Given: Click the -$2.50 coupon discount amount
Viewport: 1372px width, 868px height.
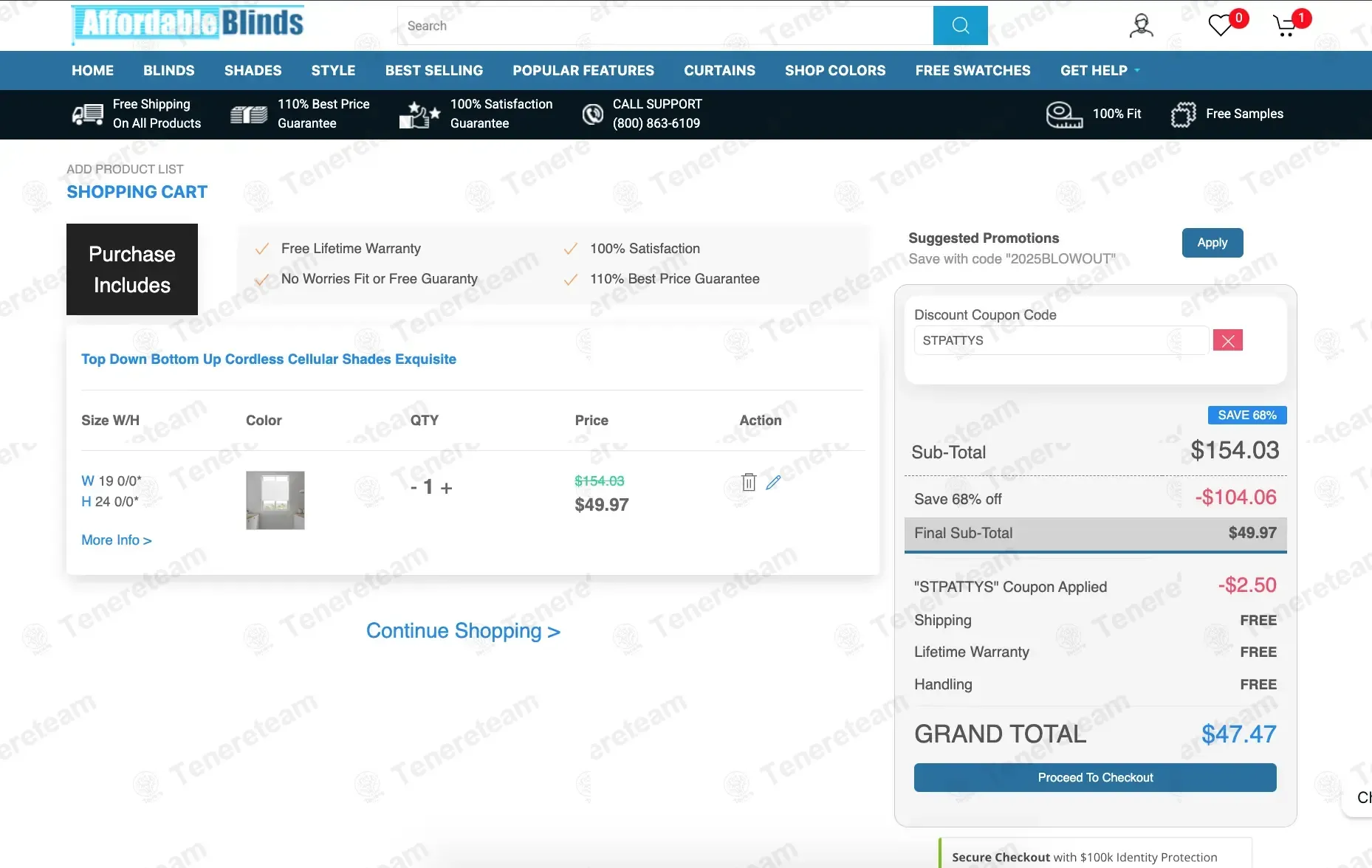Looking at the screenshot, I should point(1247,585).
